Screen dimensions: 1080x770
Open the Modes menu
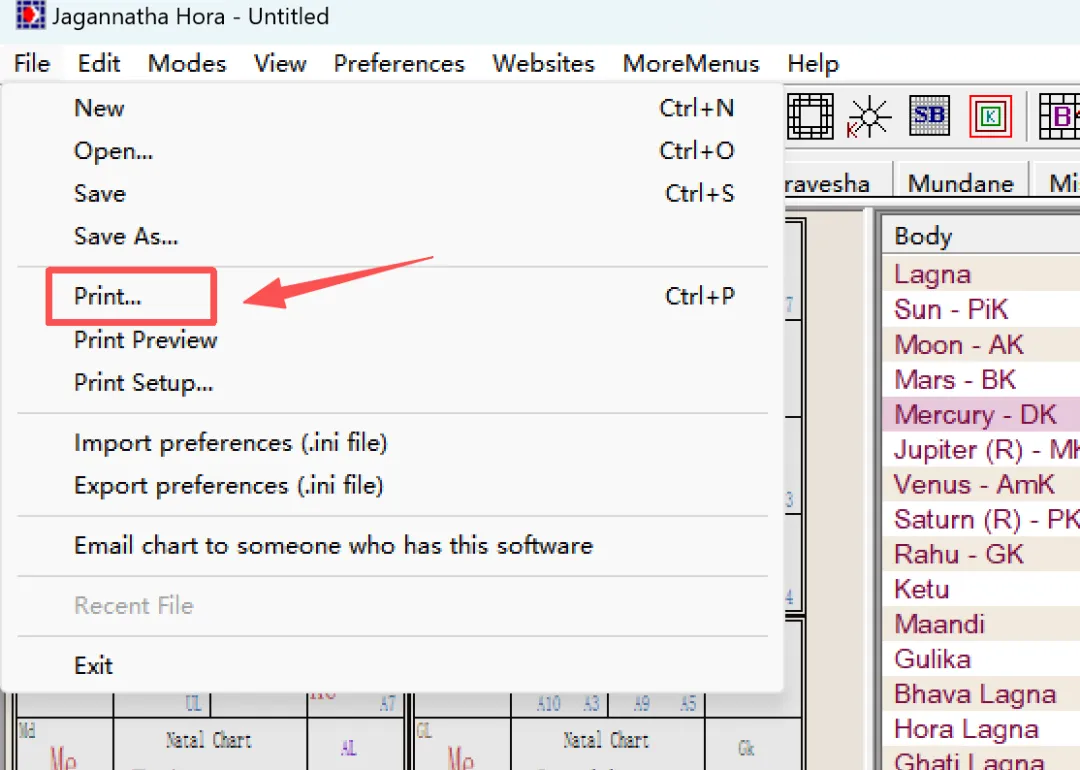[187, 63]
